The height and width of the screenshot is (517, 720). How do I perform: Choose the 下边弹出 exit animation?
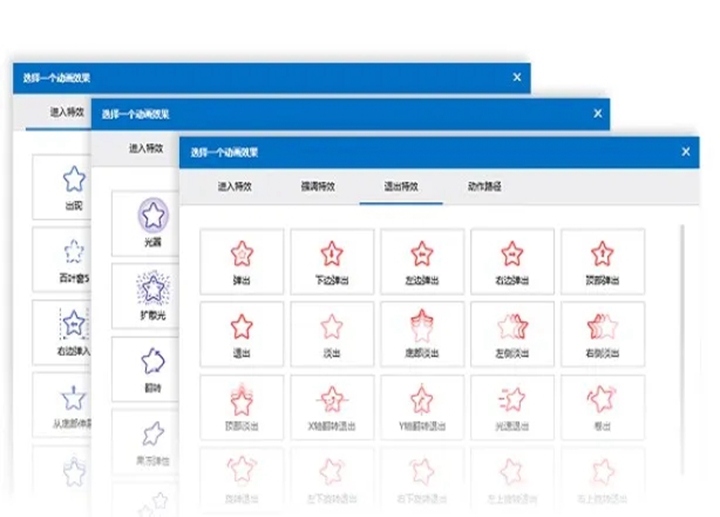(332, 262)
